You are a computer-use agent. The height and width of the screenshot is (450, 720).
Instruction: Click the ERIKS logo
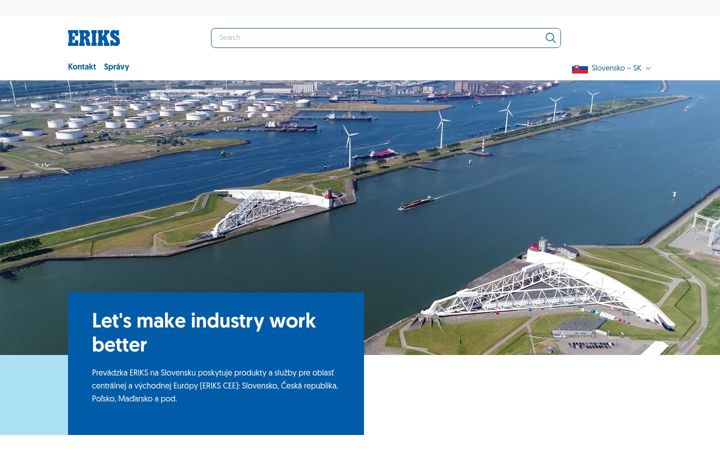(x=94, y=38)
